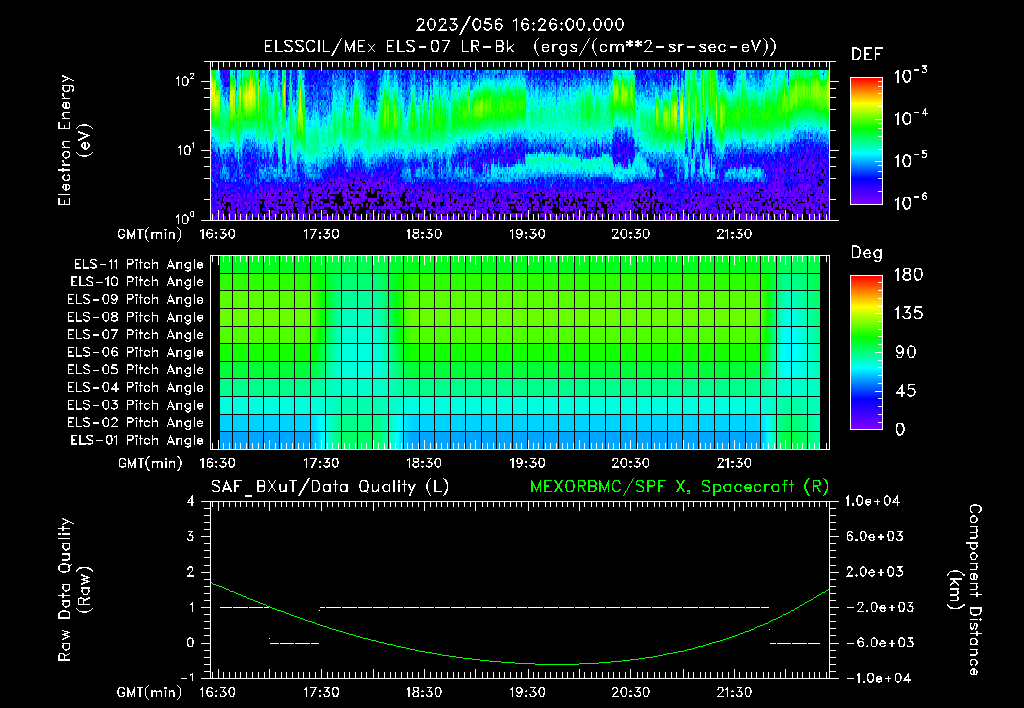Select the ELS-04 Pitch Angle row label
This screenshot has height=708, width=1024.
[136, 387]
